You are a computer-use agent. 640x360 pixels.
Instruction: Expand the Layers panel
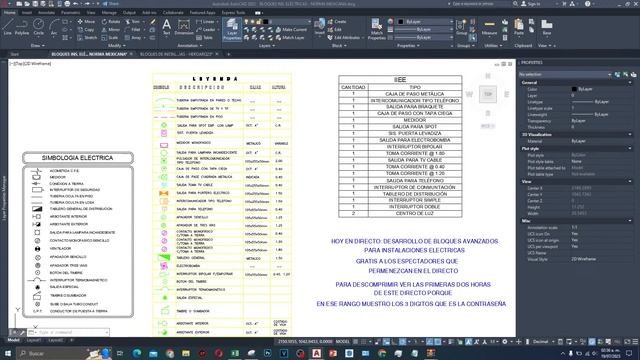point(266,46)
